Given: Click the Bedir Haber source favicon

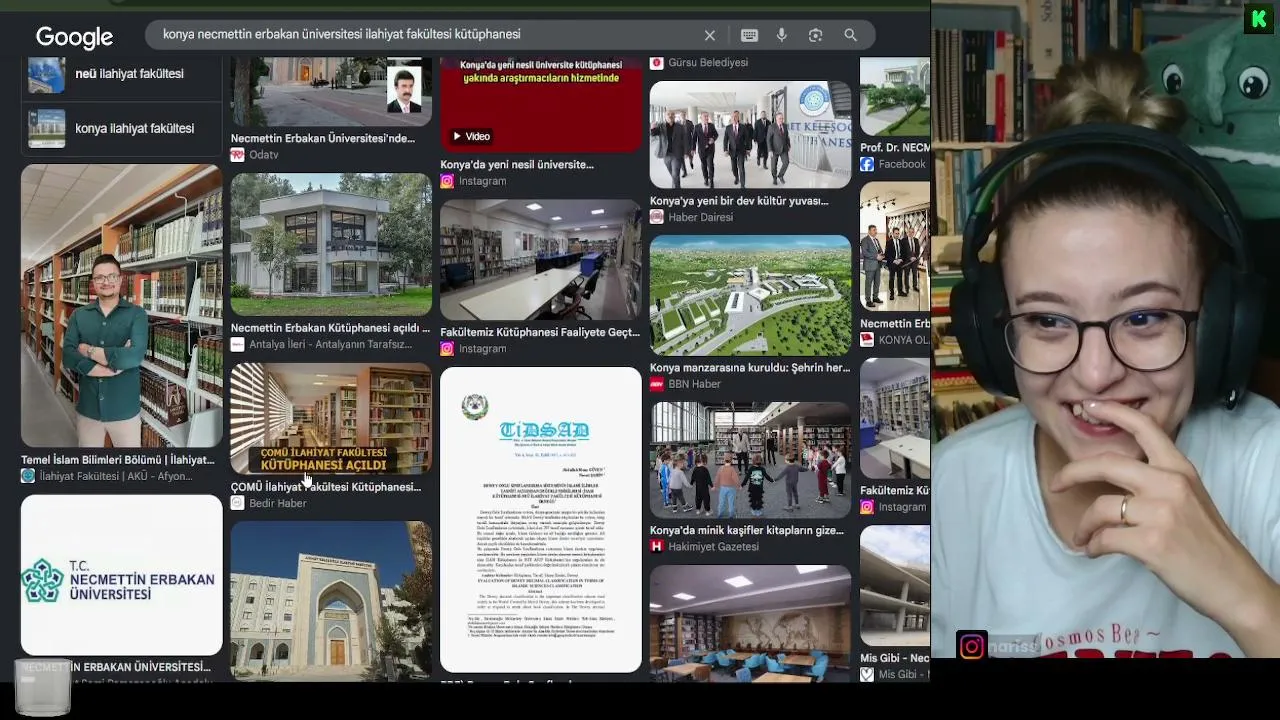Looking at the screenshot, I should pos(238,503).
